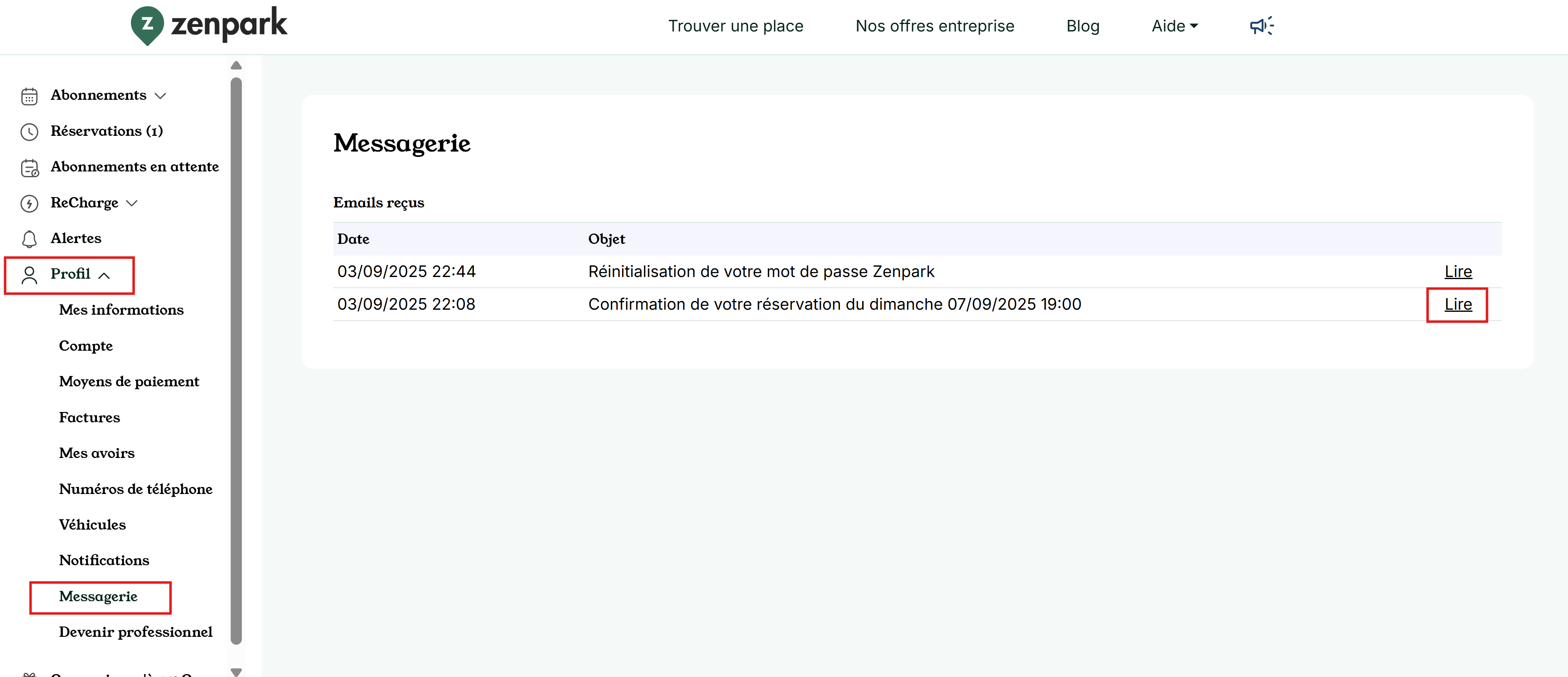Click the Abonnements calendar icon
1568x677 pixels.
click(29, 96)
